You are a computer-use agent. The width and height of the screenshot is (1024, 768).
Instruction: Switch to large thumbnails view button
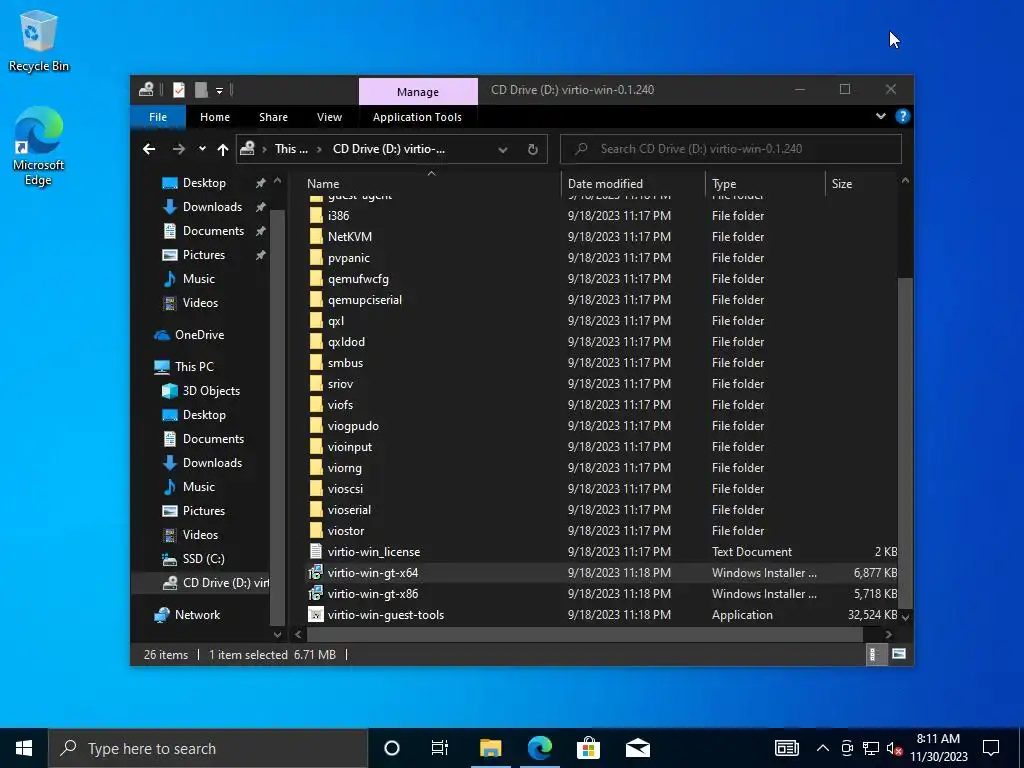click(899, 654)
